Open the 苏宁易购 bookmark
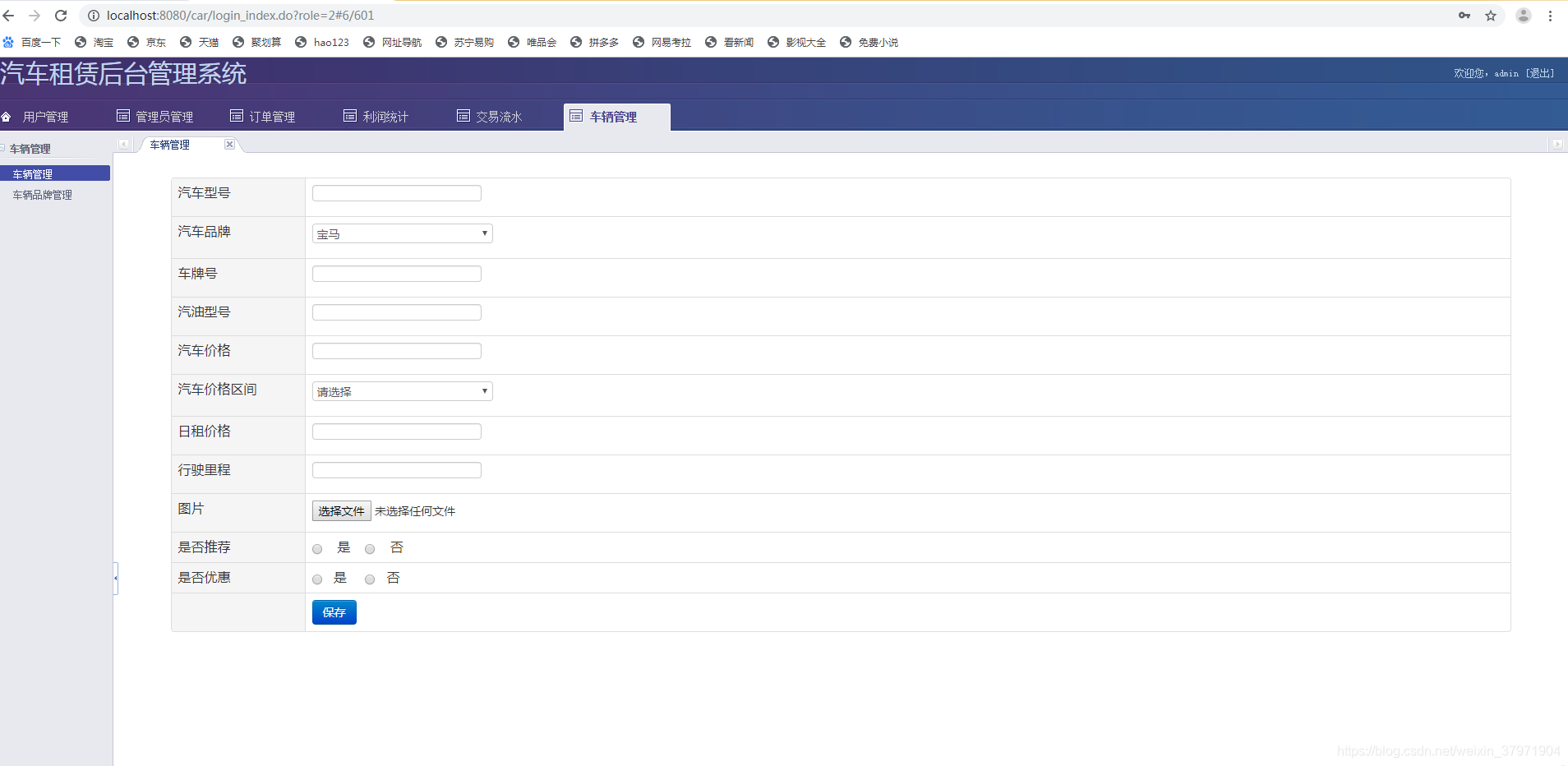 tap(464, 42)
